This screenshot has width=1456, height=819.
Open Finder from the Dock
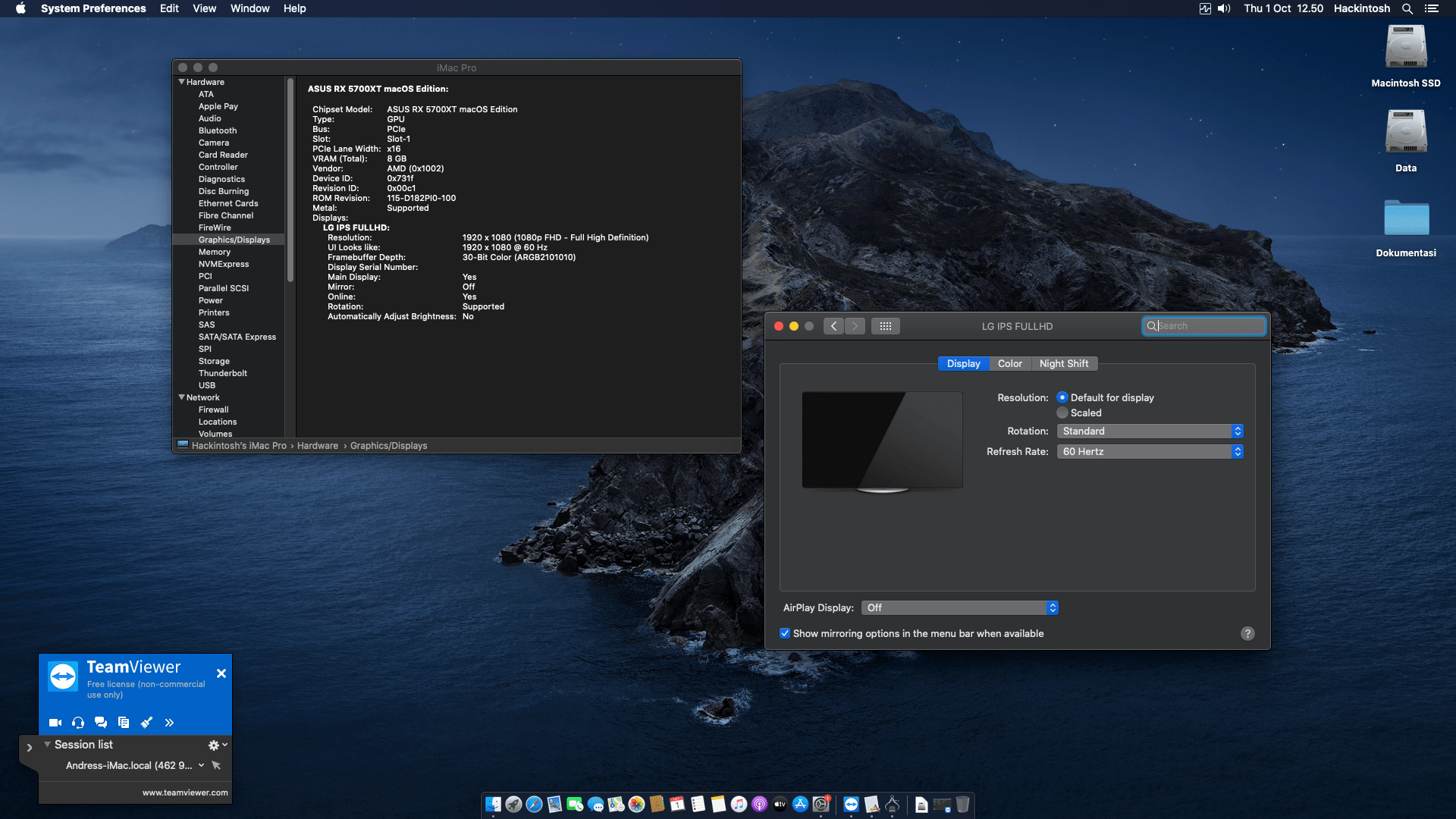[x=493, y=805]
